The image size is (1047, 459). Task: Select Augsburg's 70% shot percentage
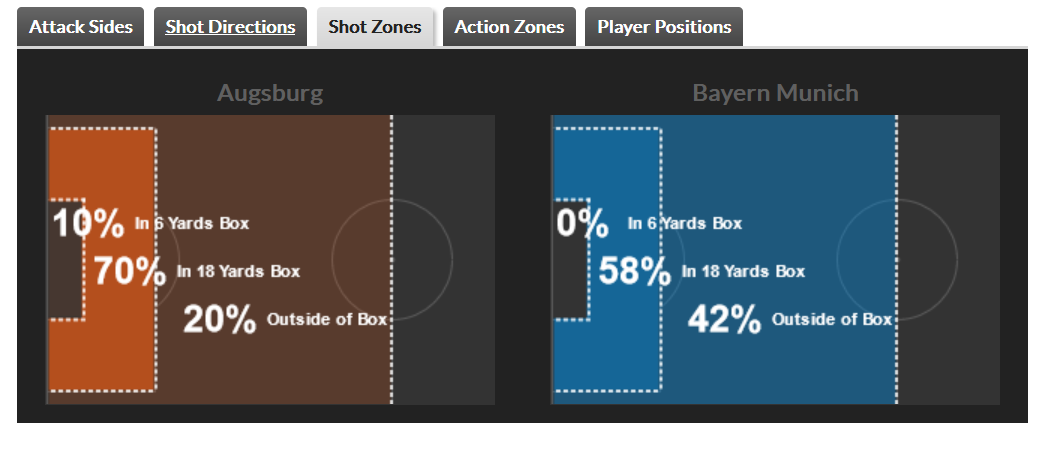(x=130, y=271)
